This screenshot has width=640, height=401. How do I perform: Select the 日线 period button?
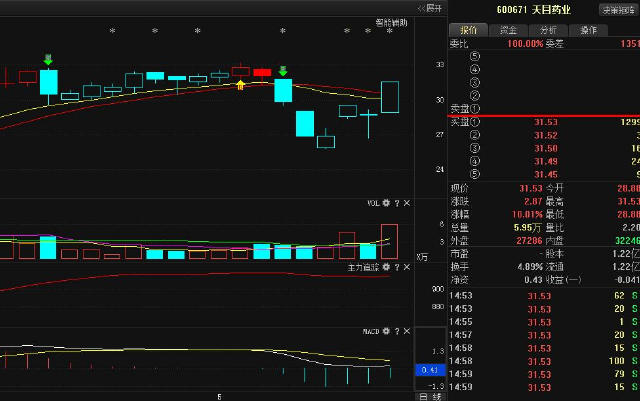430,397
